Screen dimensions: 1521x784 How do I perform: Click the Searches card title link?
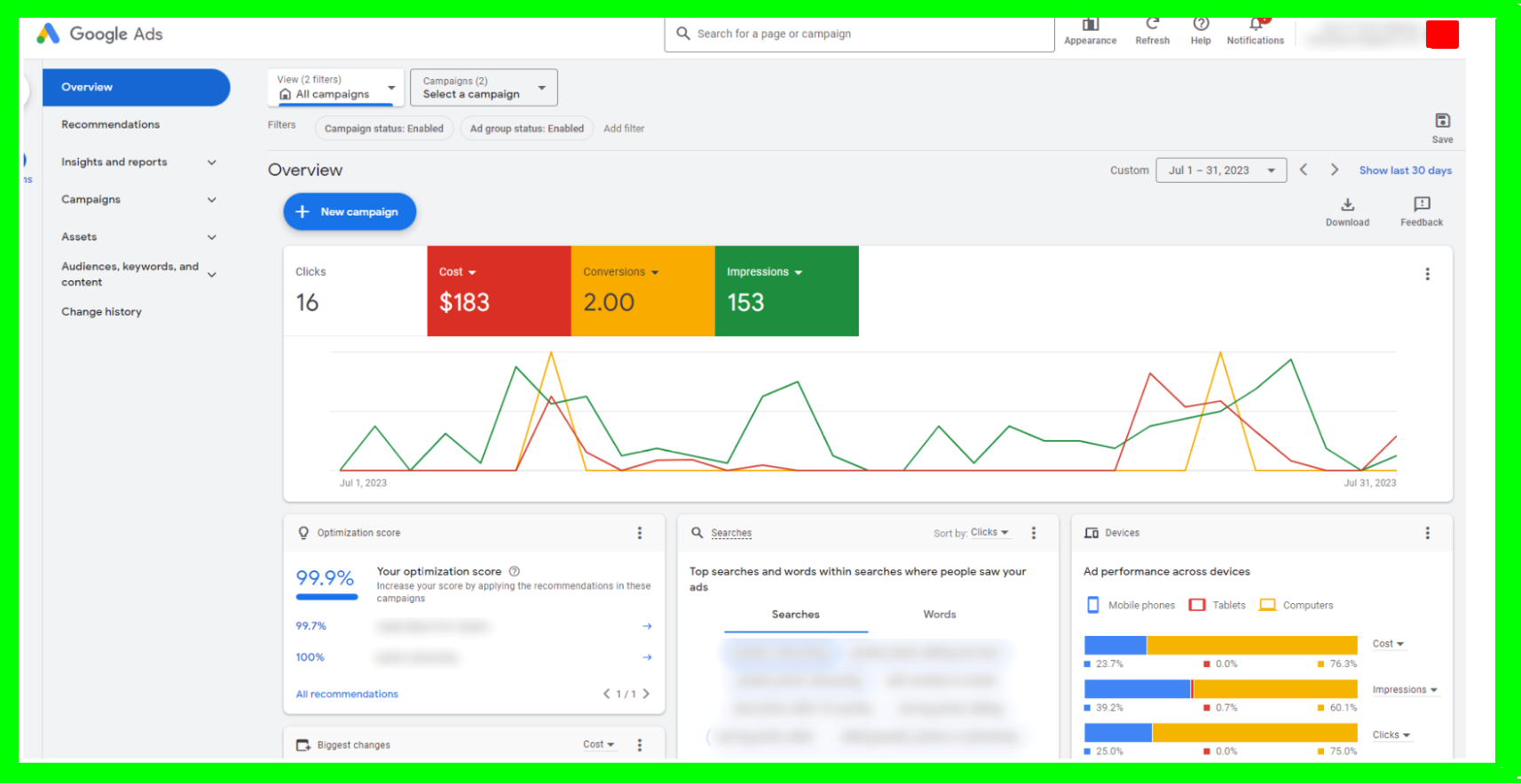click(731, 533)
